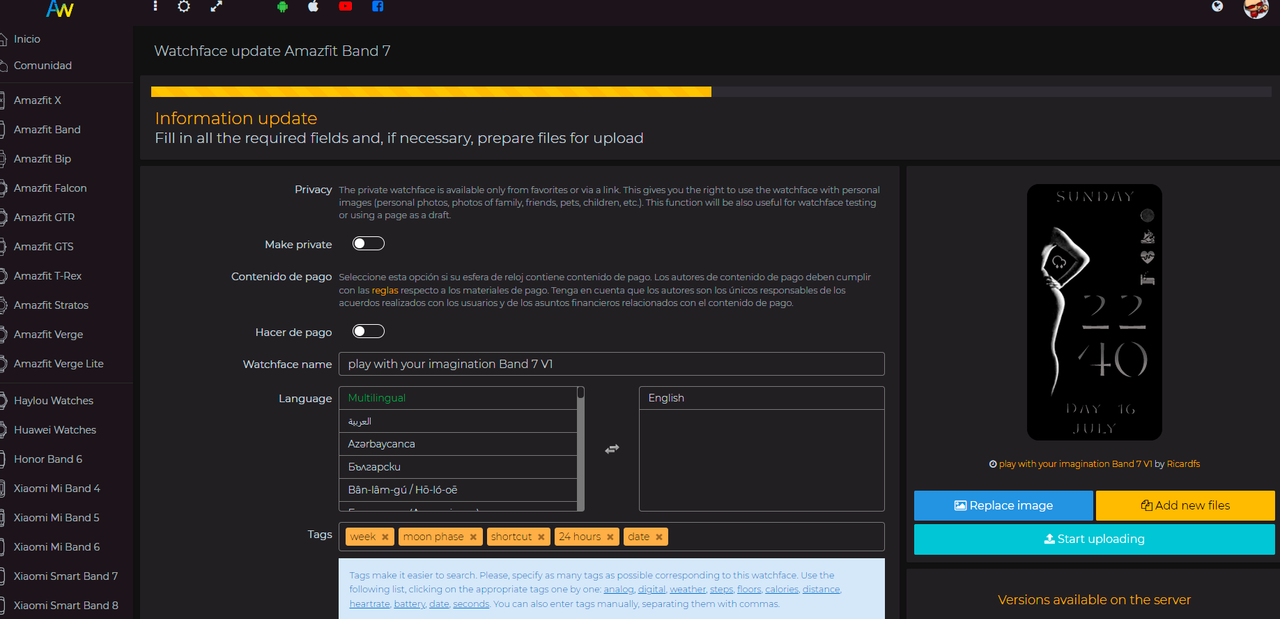Viewport: 1280px width, 619px height.
Task: Open the 'reglas' rules link
Action: pos(385,290)
